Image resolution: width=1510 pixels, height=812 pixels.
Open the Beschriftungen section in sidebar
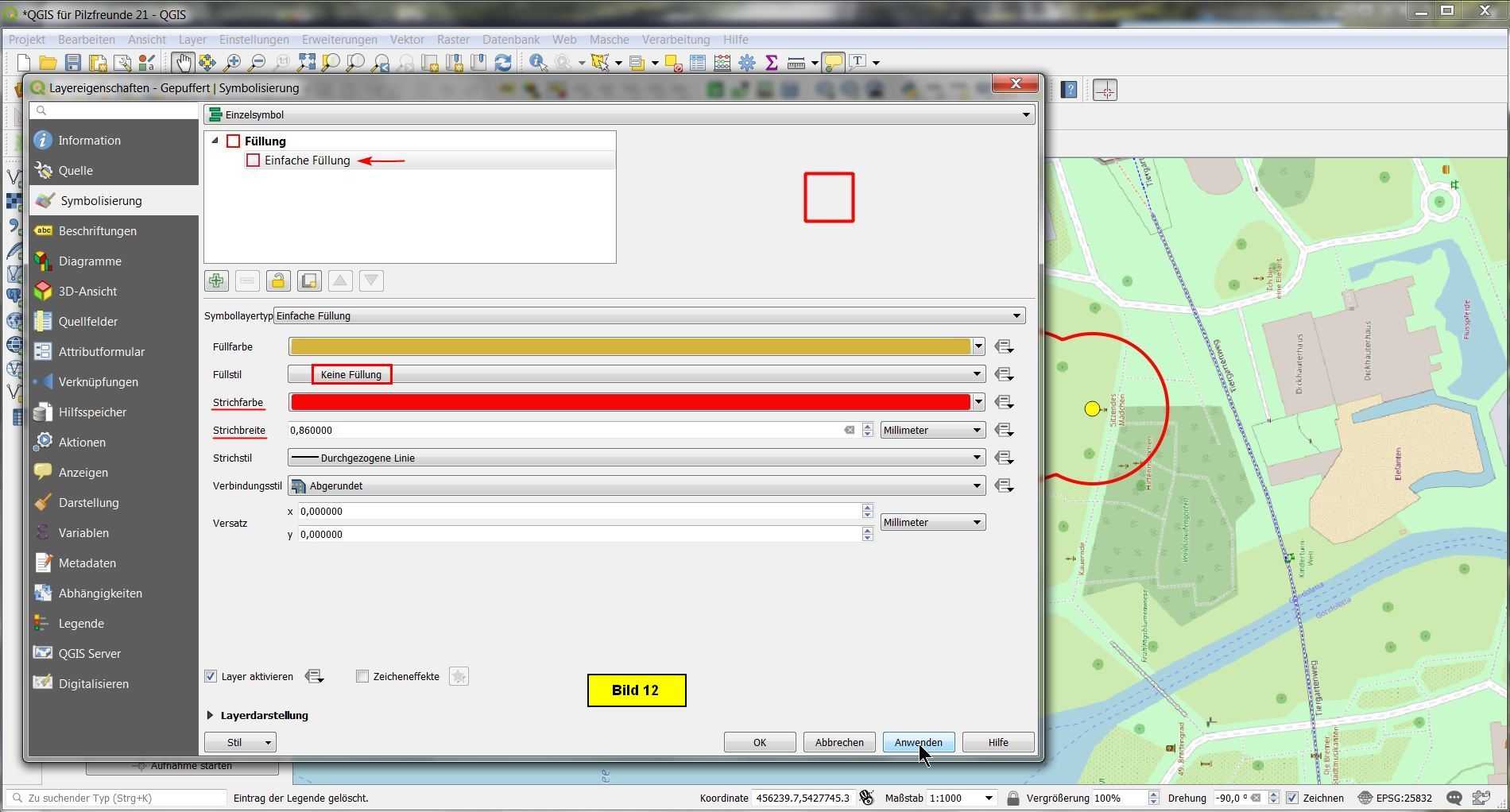pyautogui.click(x=97, y=231)
